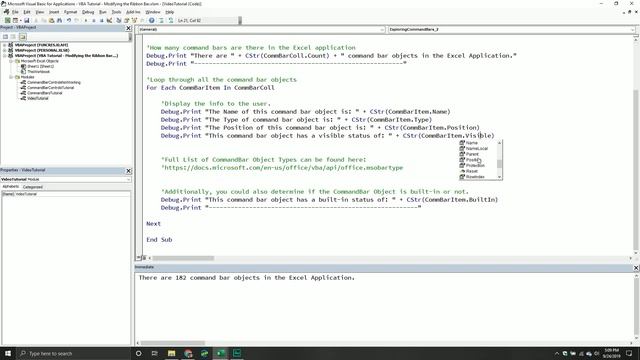Image resolution: width=640 pixels, height=360 pixels.
Task: Choose NameLocal in IntelliSense list
Action: (x=476, y=149)
